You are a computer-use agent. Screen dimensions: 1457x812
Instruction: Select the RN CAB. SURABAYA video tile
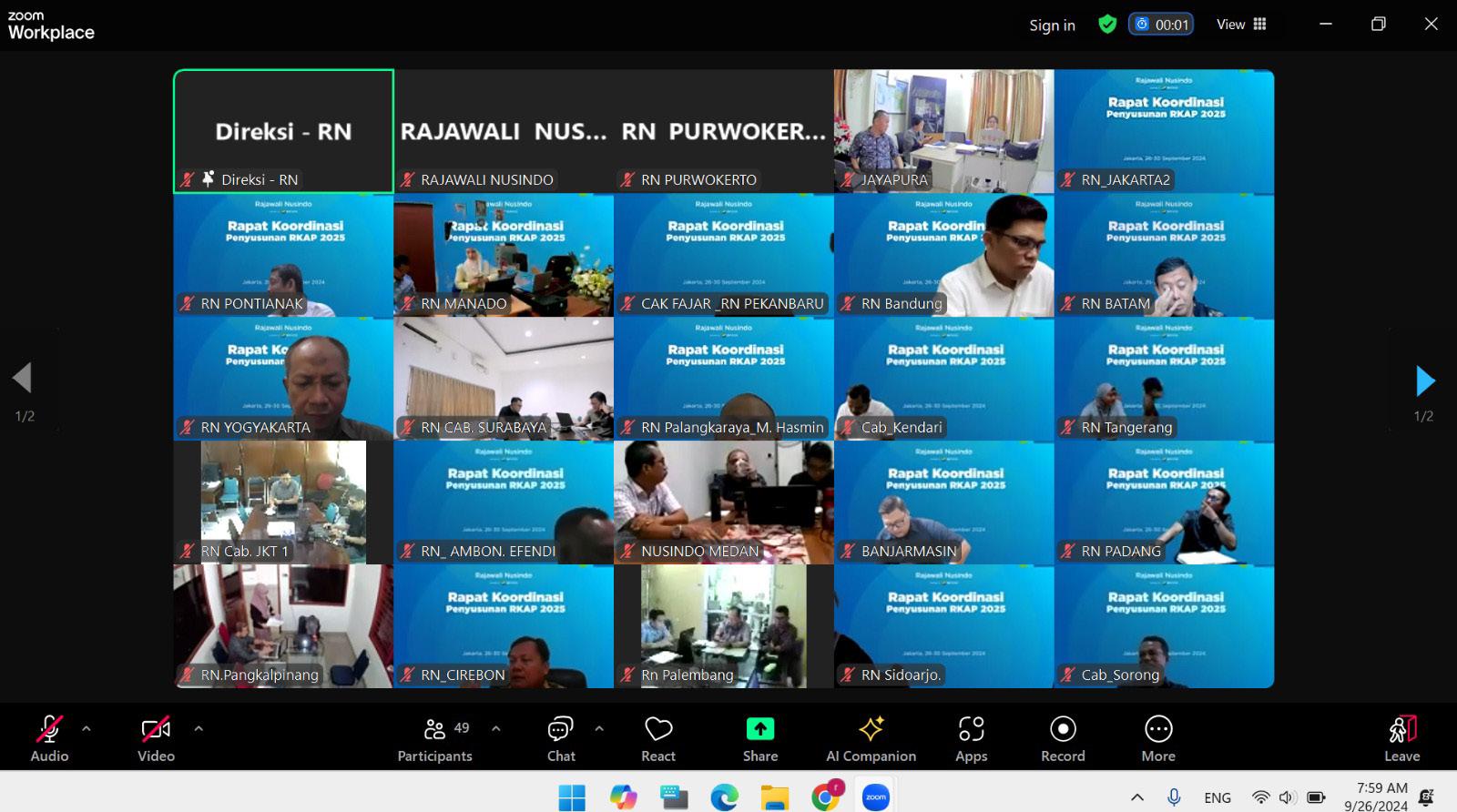(504, 379)
